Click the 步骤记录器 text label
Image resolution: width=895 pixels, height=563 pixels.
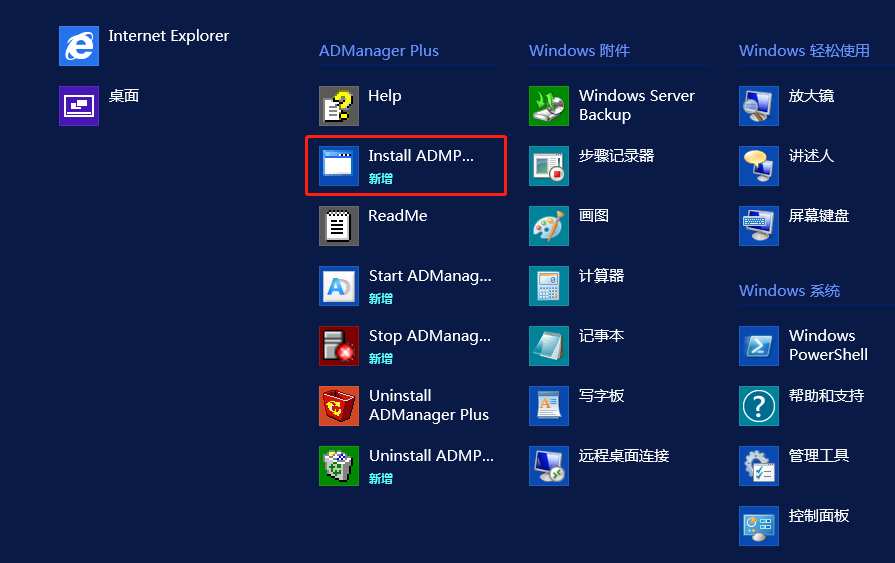click(x=616, y=155)
